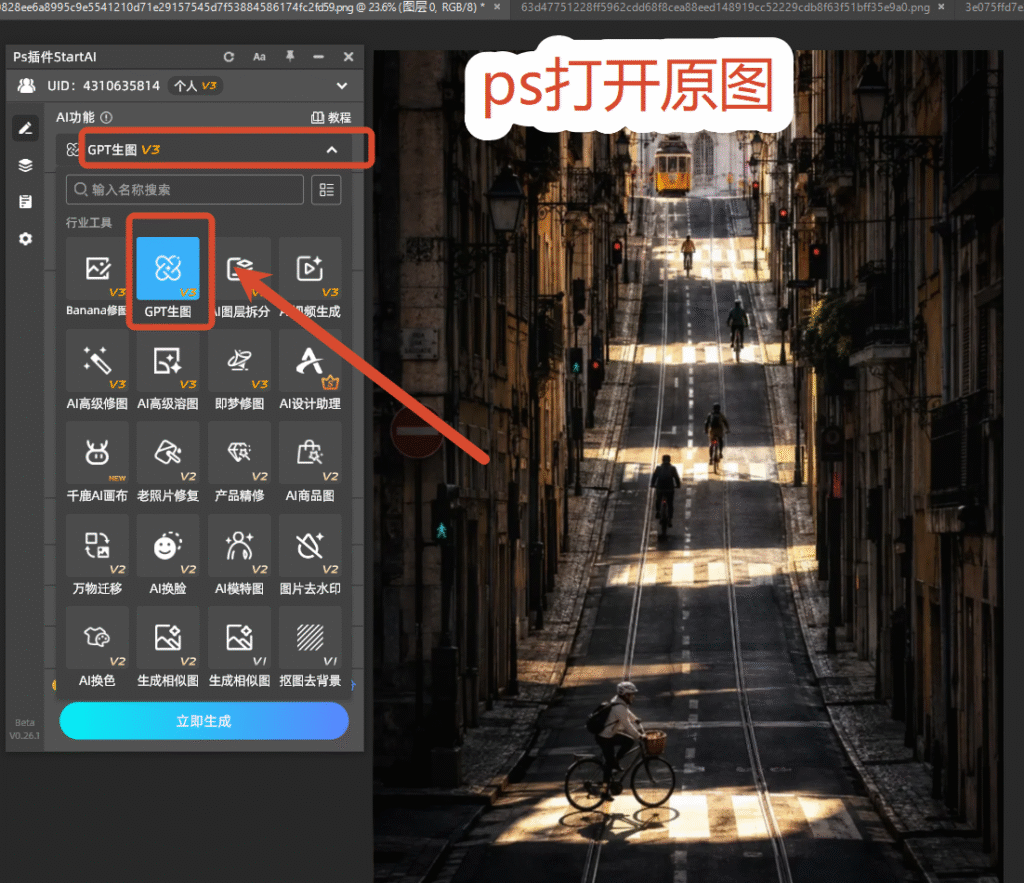
Task: Select the GPT生图 tool icon
Action: 168,269
